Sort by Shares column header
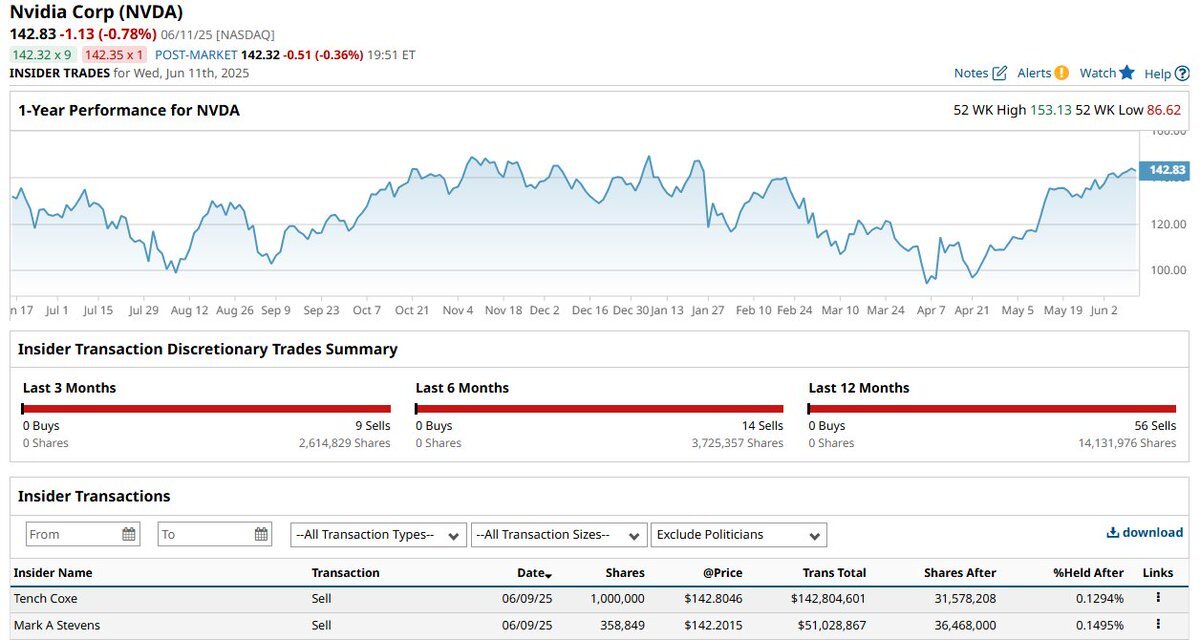 coord(625,573)
